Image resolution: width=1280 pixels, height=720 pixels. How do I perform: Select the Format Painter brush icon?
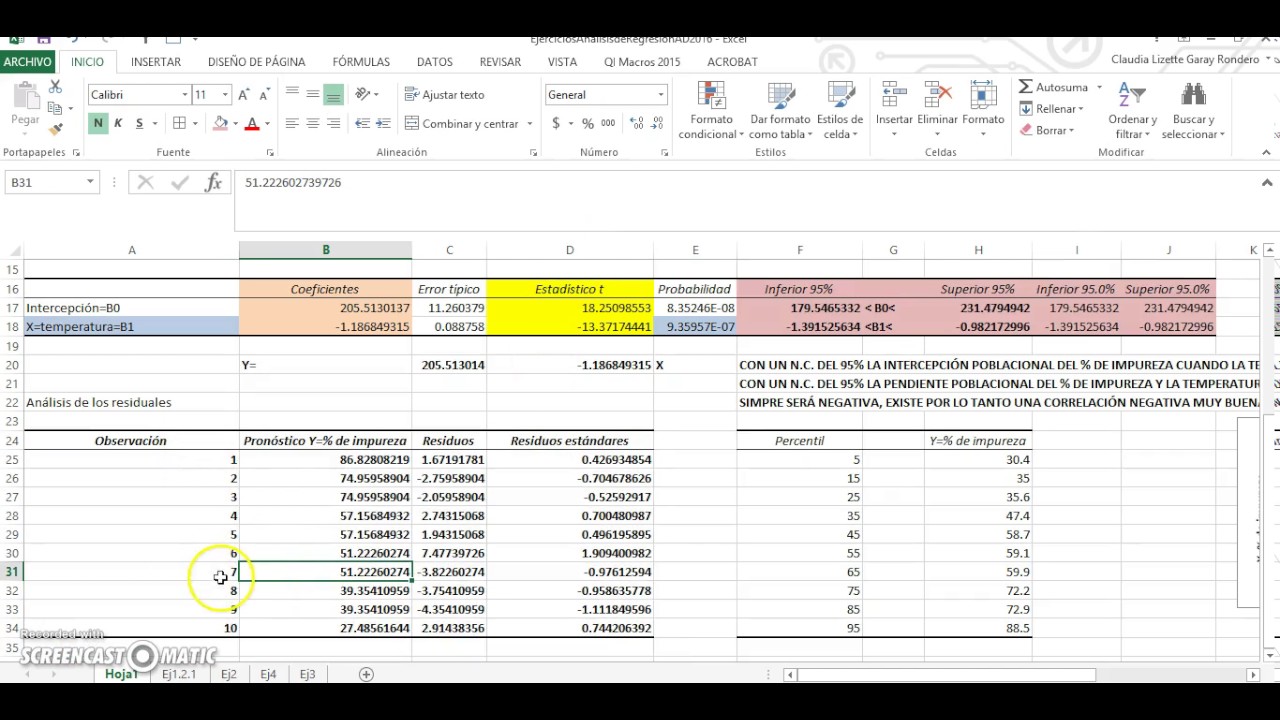55,129
